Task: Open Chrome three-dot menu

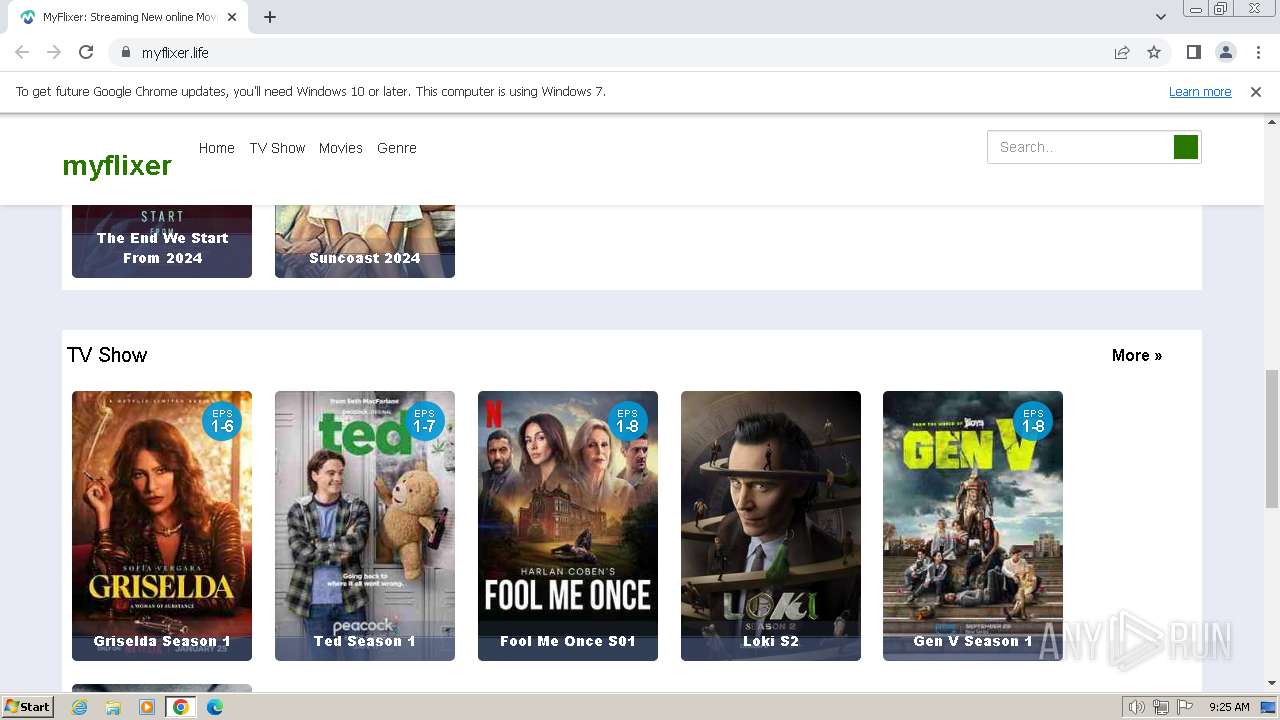Action: (x=1257, y=52)
